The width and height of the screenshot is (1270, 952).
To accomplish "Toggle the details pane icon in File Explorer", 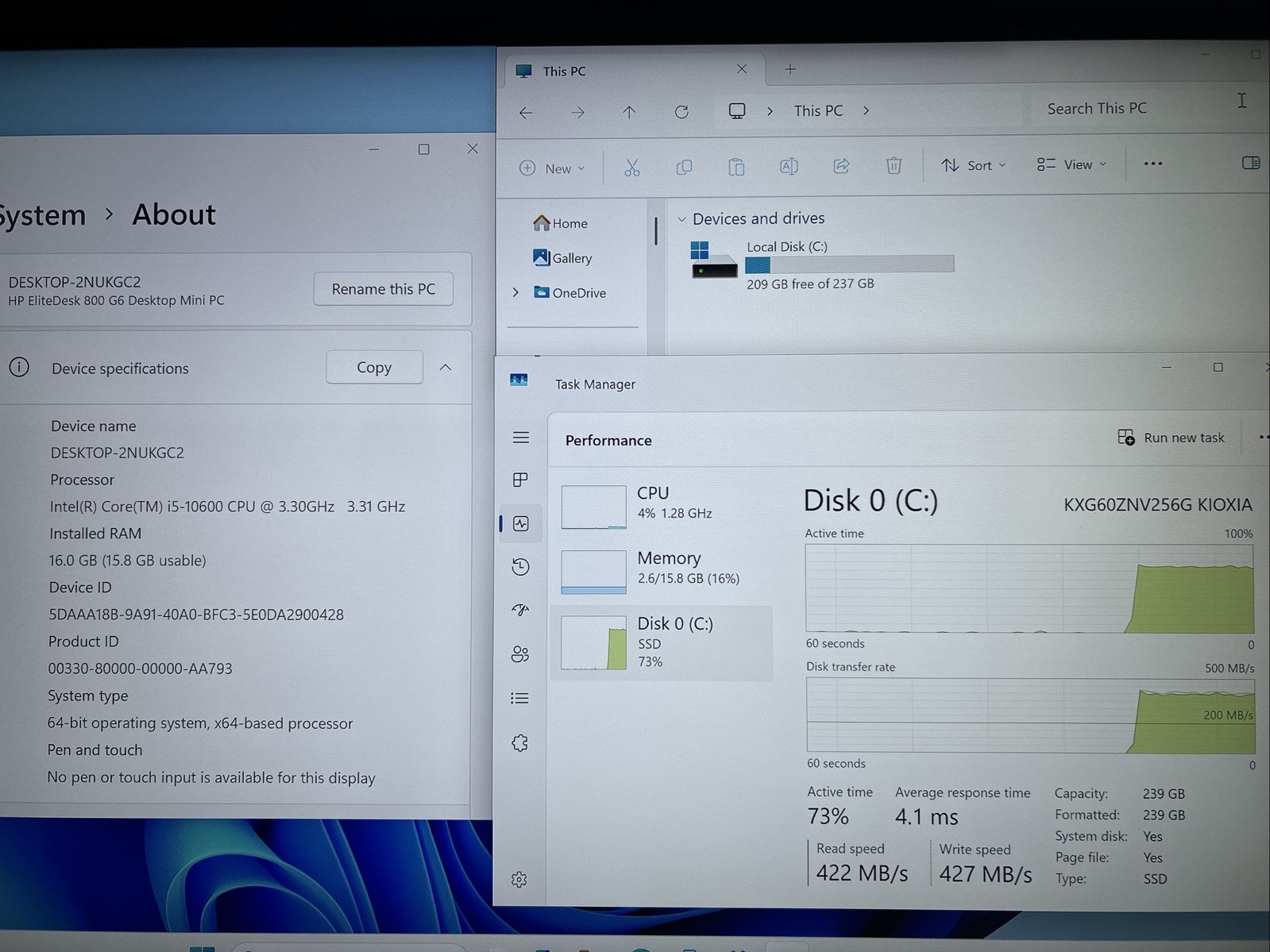I will pos(1250,163).
